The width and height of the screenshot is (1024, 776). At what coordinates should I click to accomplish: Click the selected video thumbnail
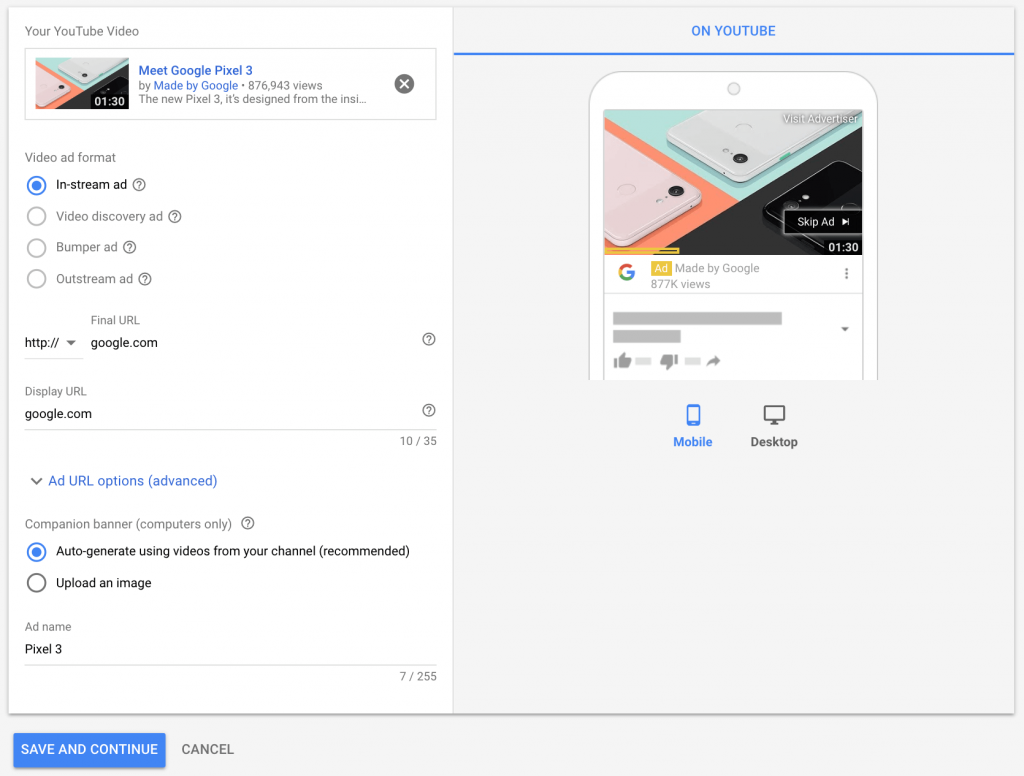pyautogui.click(x=82, y=83)
